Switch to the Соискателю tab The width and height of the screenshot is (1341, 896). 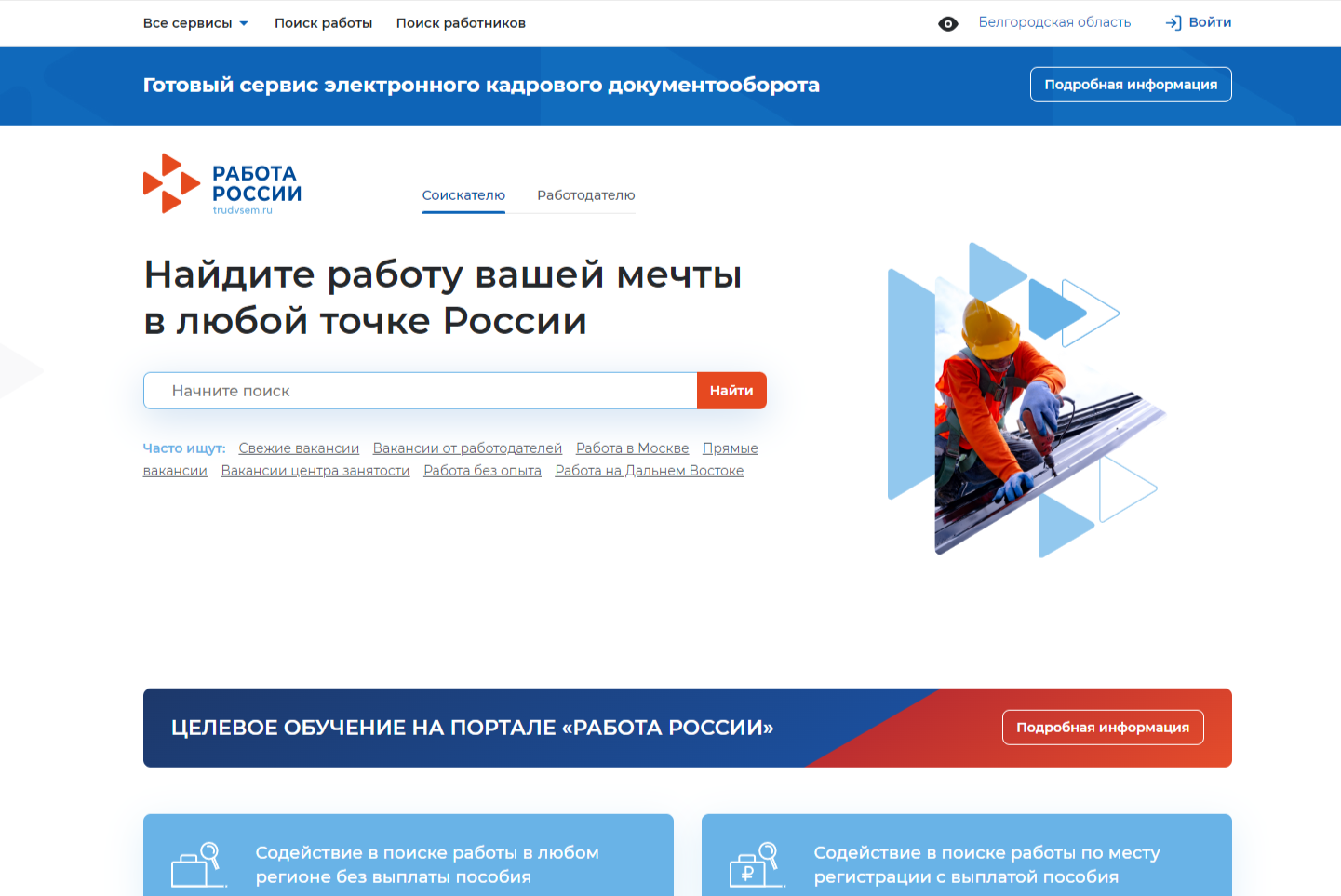[x=463, y=195]
